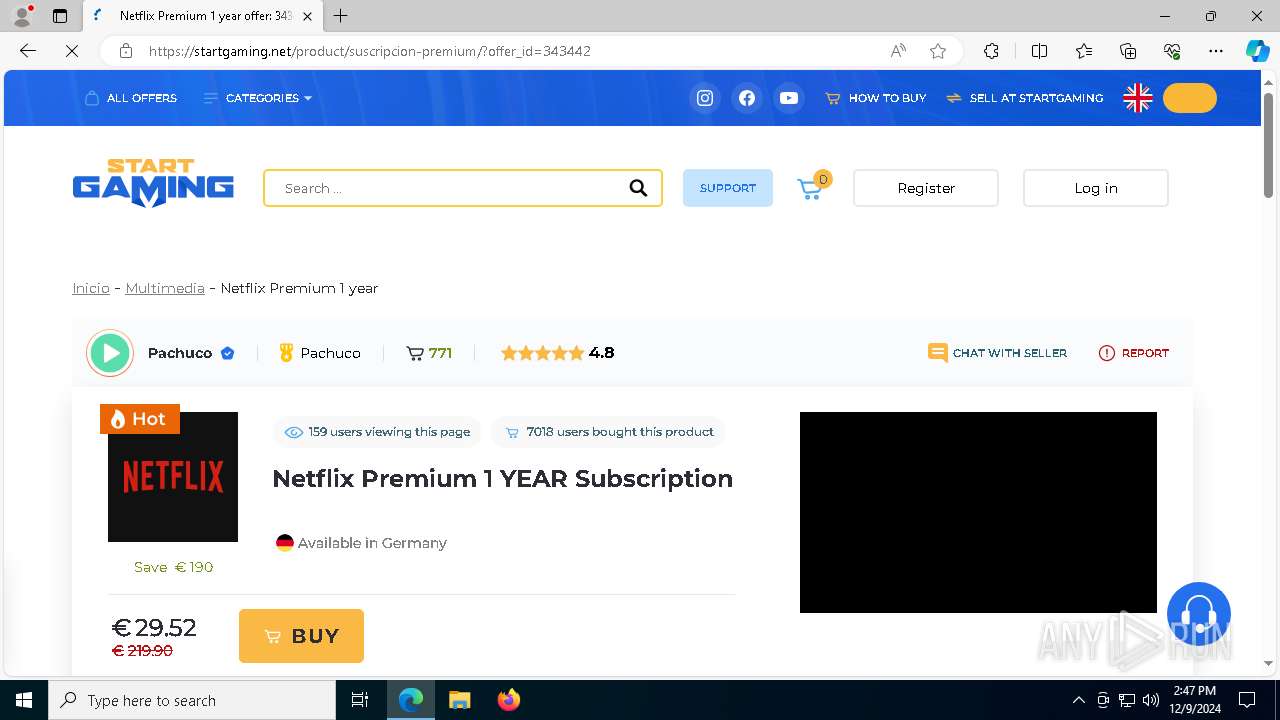Stop loading the page

(x=72, y=51)
